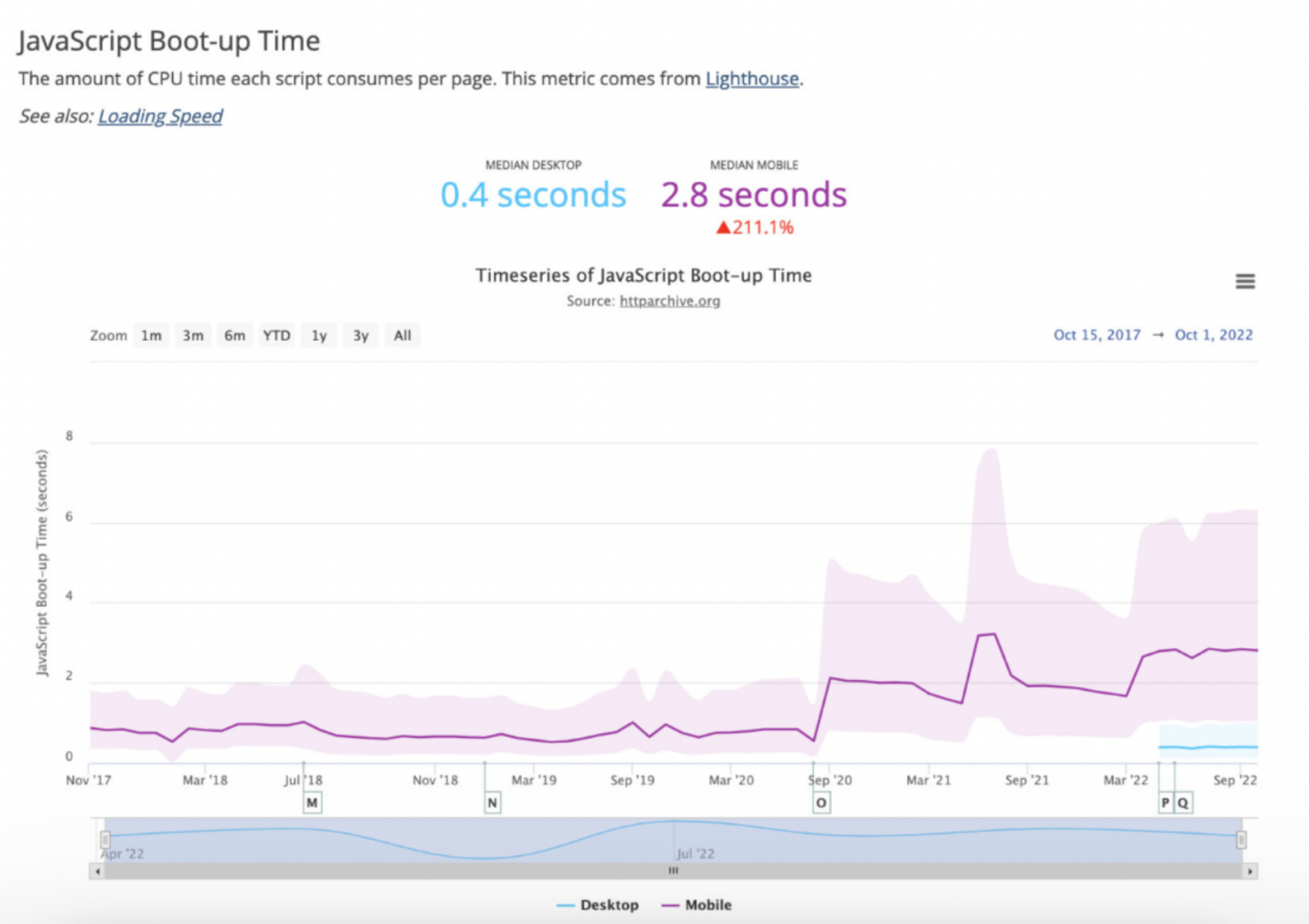This screenshot has height=924, width=1309.
Task: Open the httparchive.org source link
Action: (x=669, y=301)
